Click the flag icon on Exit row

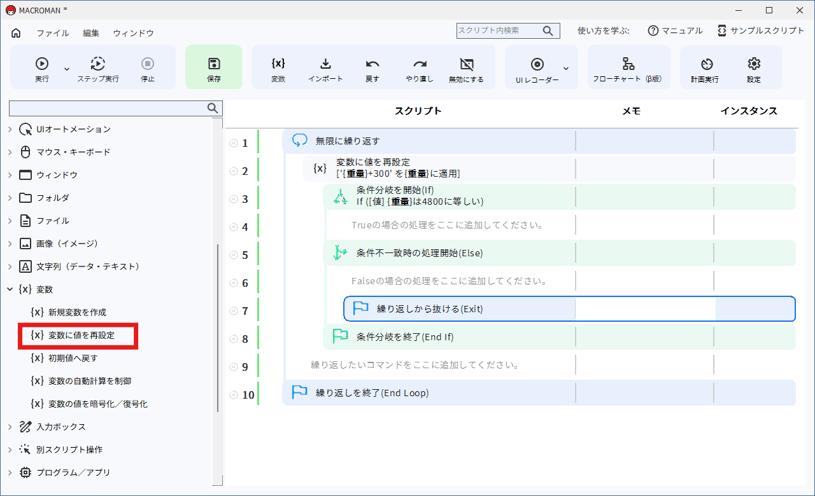pos(361,308)
